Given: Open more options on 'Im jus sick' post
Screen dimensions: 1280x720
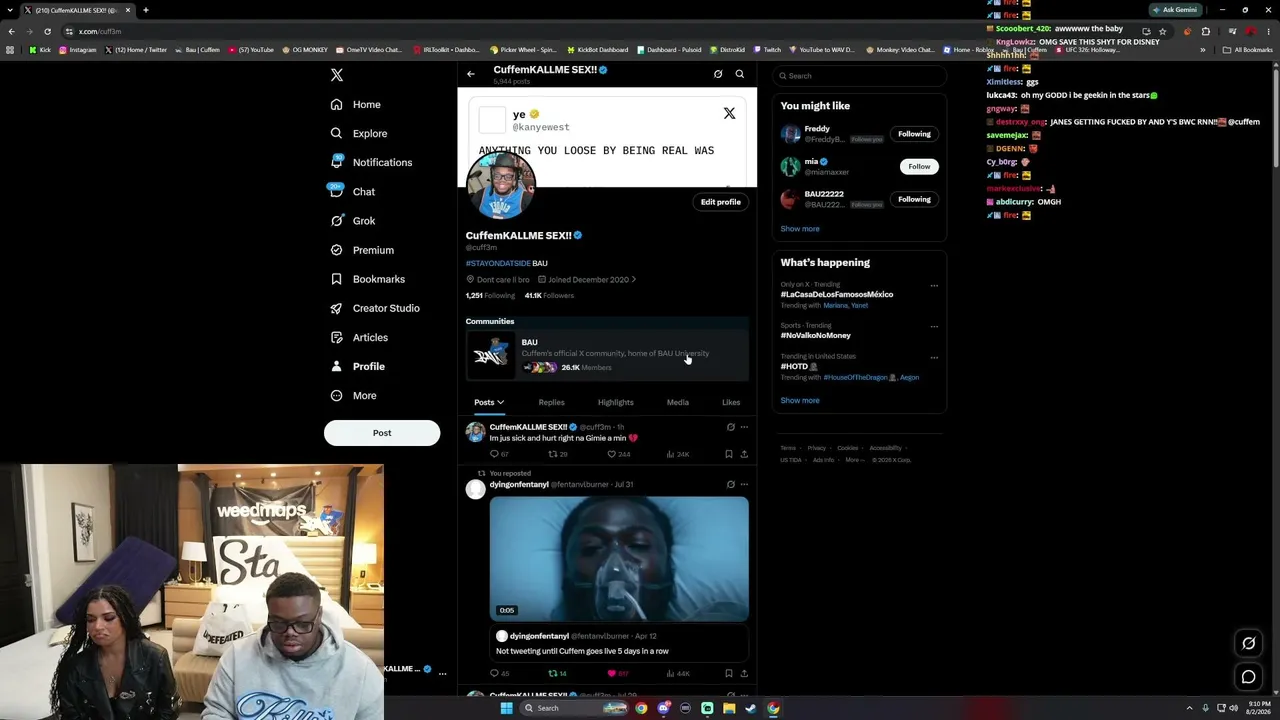Looking at the screenshot, I should pyautogui.click(x=744, y=427).
